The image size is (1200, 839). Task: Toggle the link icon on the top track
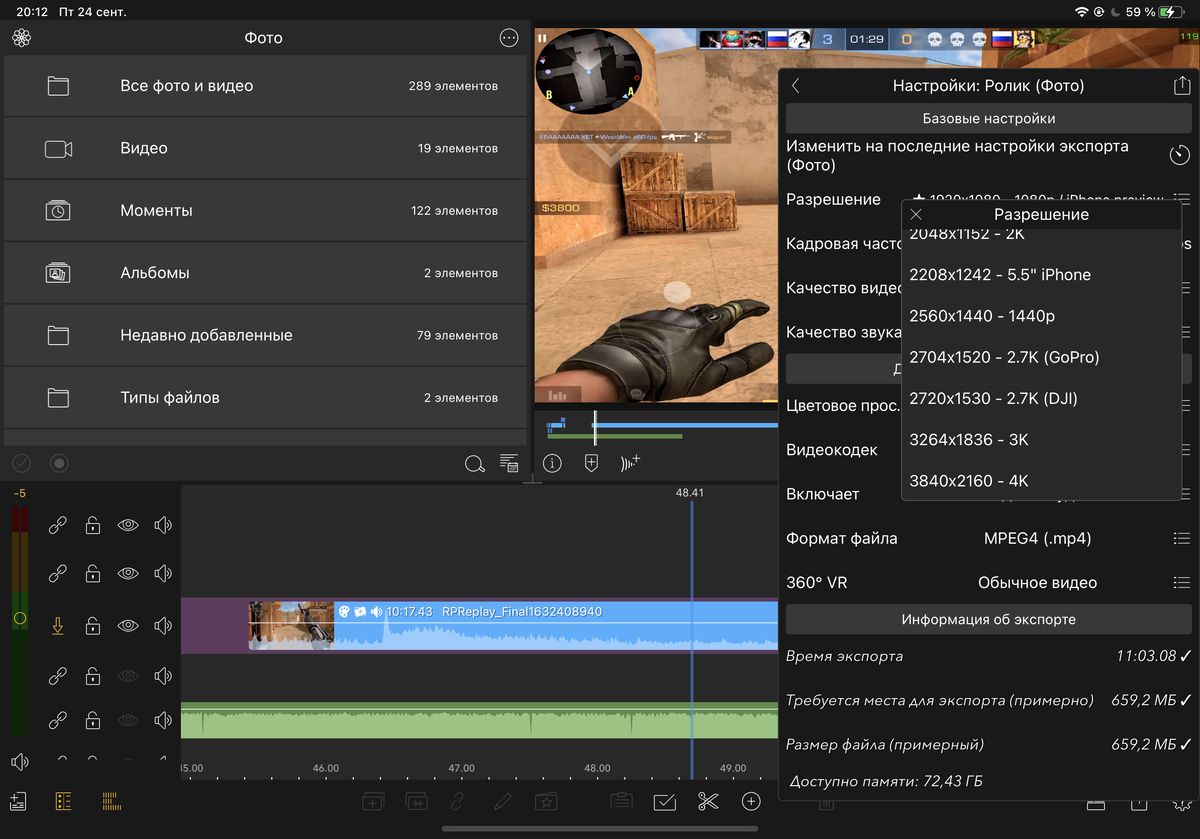coord(58,524)
